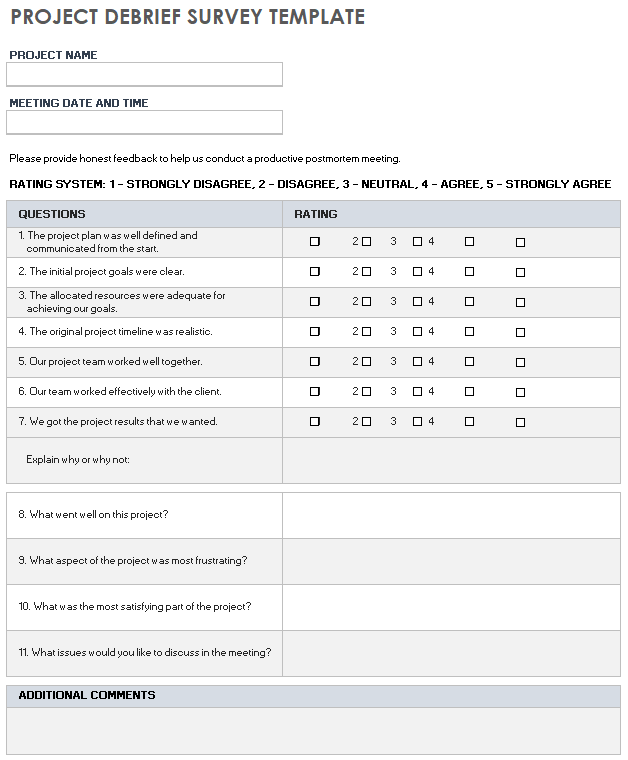
Task: Click the answer box for 'What went well'
Action: [x=451, y=515]
